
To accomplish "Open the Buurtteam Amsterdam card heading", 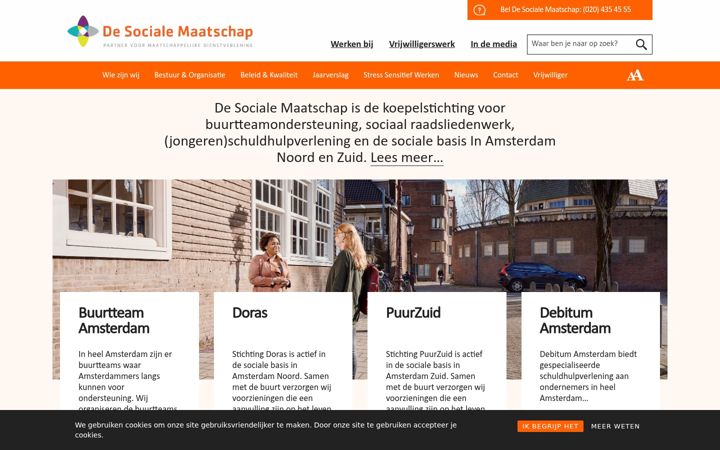I will (114, 321).
